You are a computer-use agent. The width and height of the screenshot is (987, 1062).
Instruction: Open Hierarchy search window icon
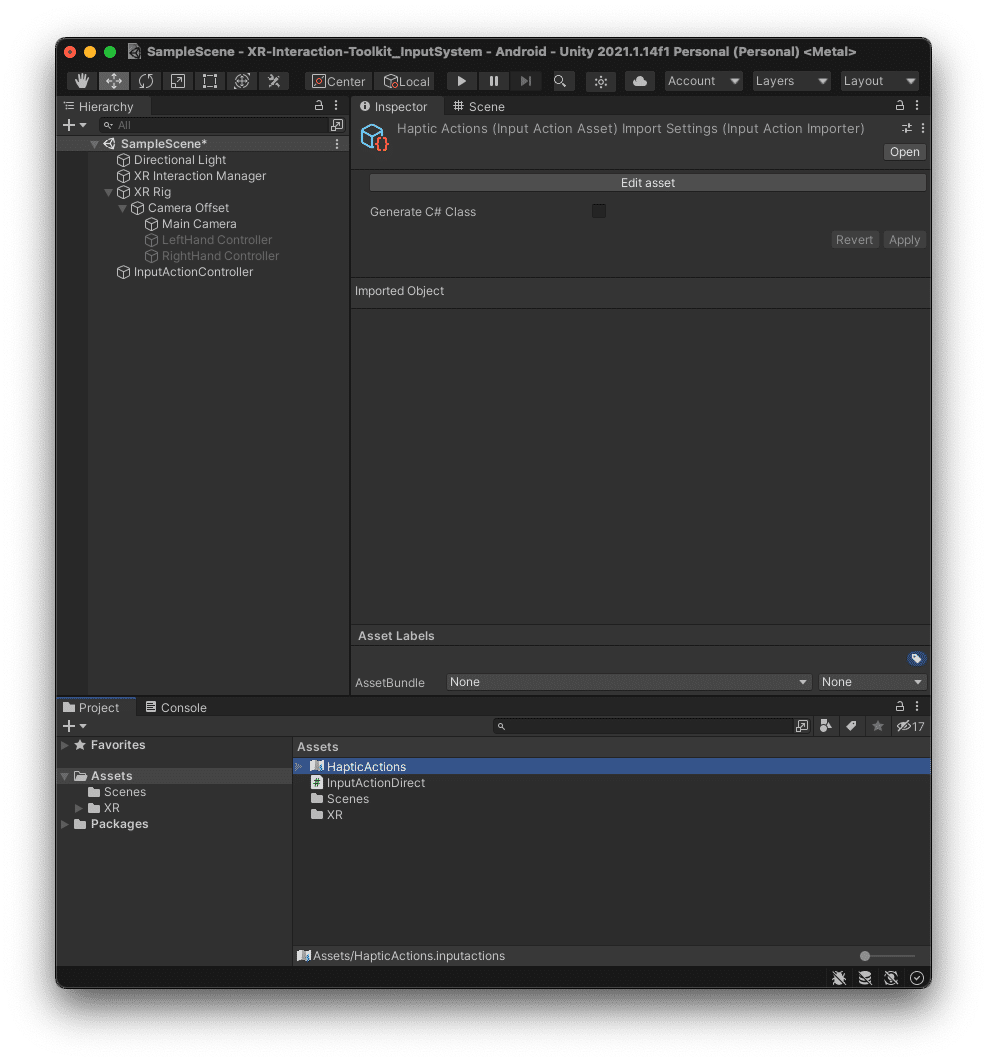(x=337, y=125)
